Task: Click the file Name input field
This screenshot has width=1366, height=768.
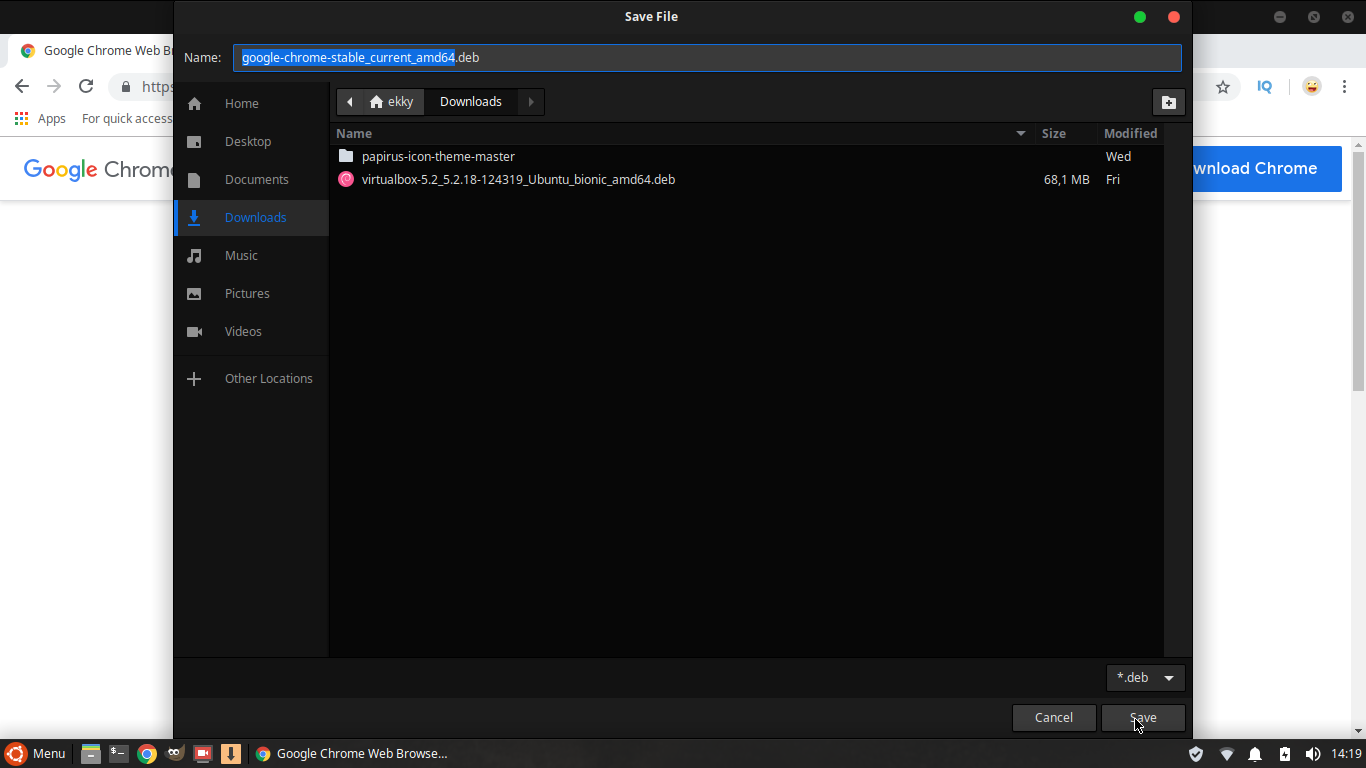Action: 707,58
